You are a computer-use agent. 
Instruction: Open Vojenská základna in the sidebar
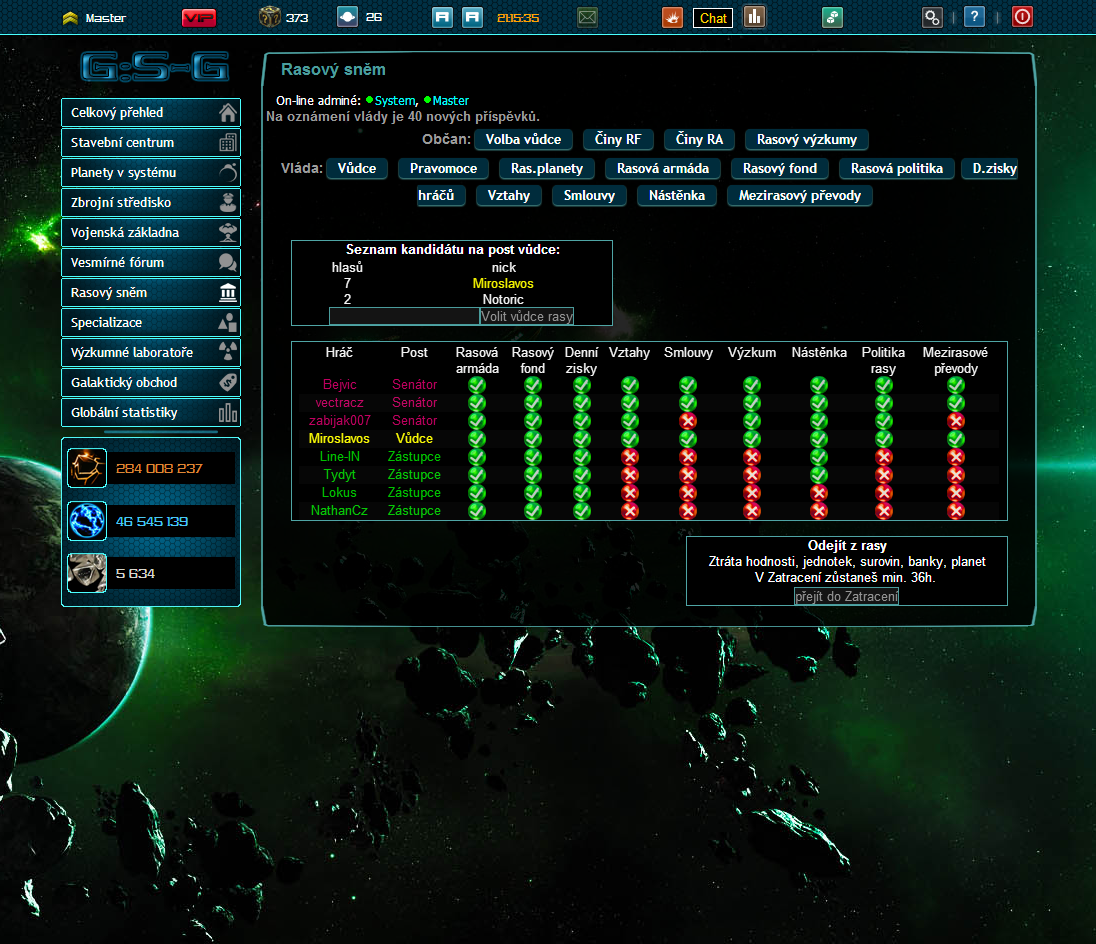click(x=151, y=233)
